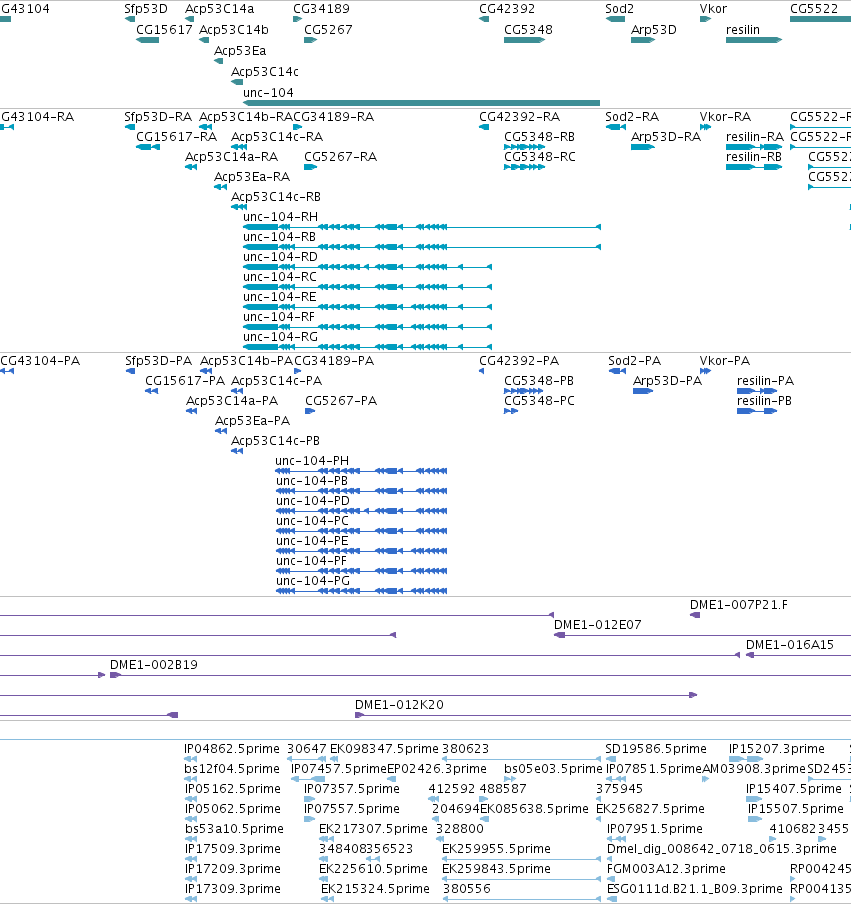The height and width of the screenshot is (904, 851).
Task: Select BAC clone DME1-007P21.F label
Action: click(739, 605)
